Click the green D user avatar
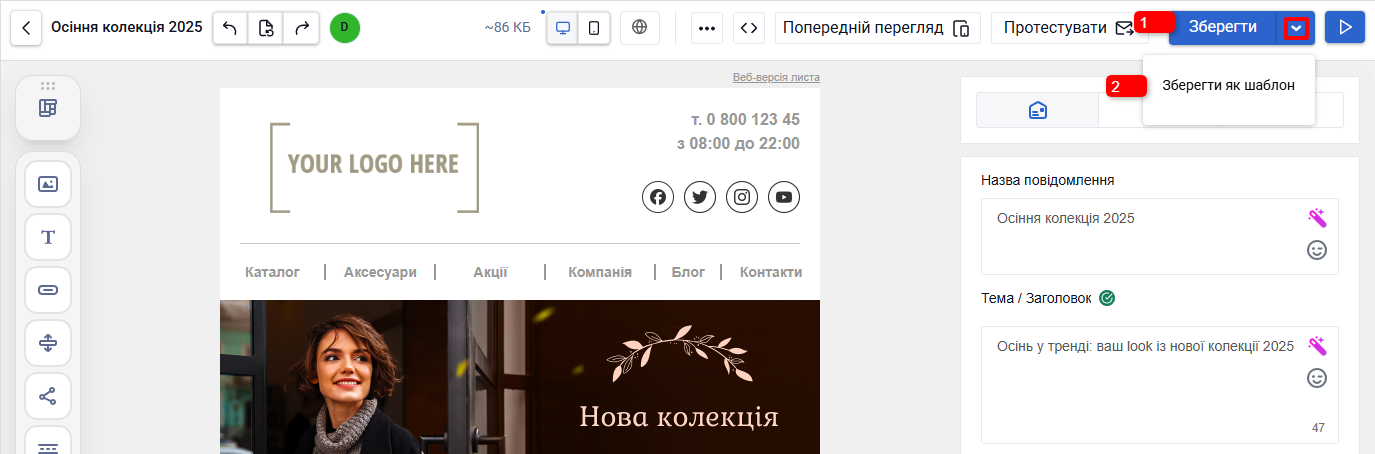1375x454 pixels. (x=345, y=28)
